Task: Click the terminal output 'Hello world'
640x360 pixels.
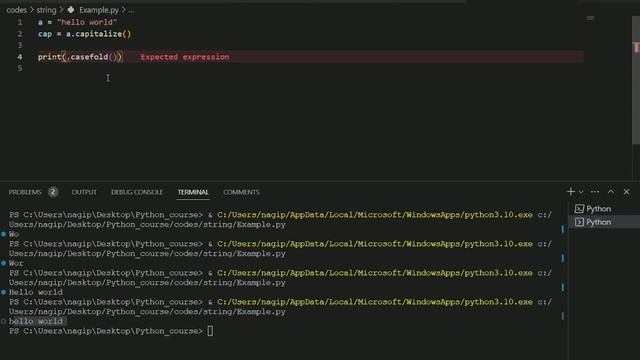Action: click(36, 292)
